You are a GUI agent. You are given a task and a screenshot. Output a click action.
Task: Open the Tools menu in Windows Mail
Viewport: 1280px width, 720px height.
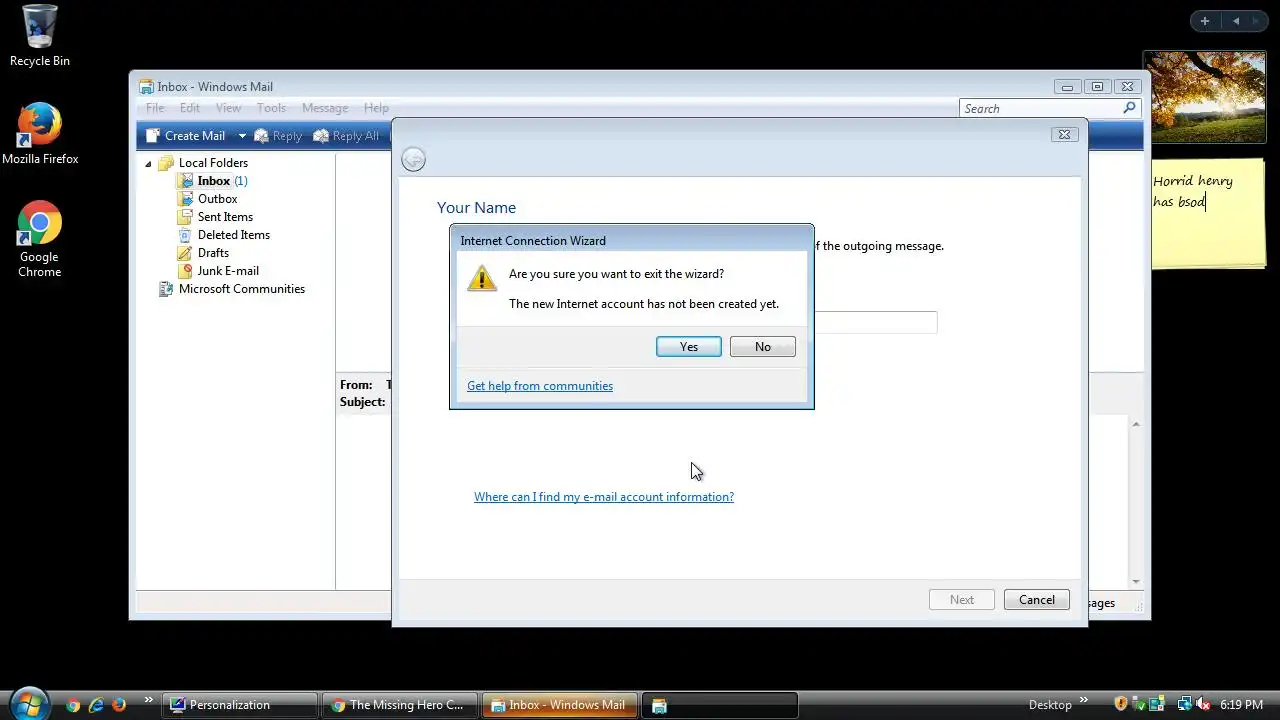tap(271, 108)
